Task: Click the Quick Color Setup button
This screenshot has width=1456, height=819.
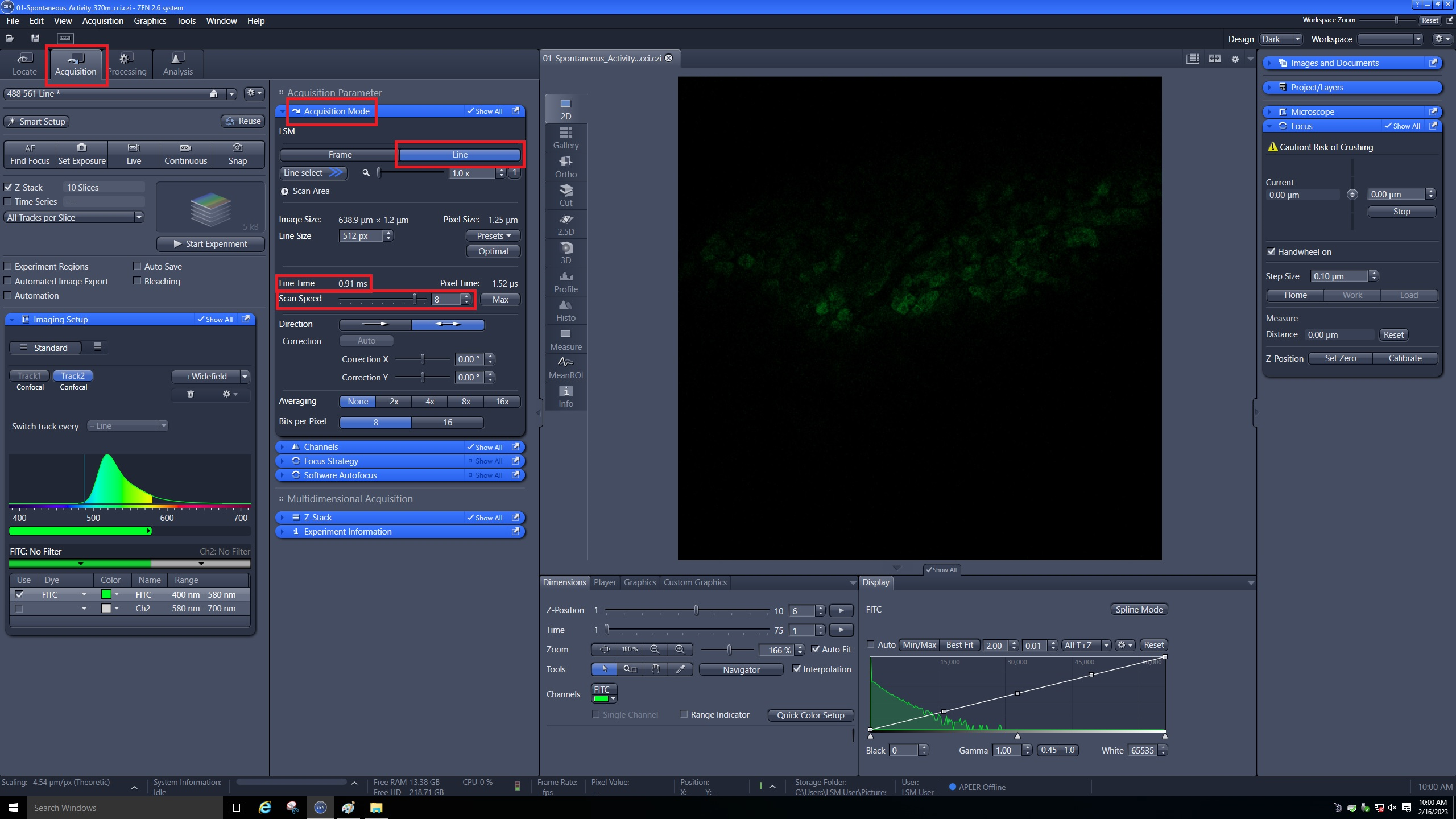Action: (810, 715)
